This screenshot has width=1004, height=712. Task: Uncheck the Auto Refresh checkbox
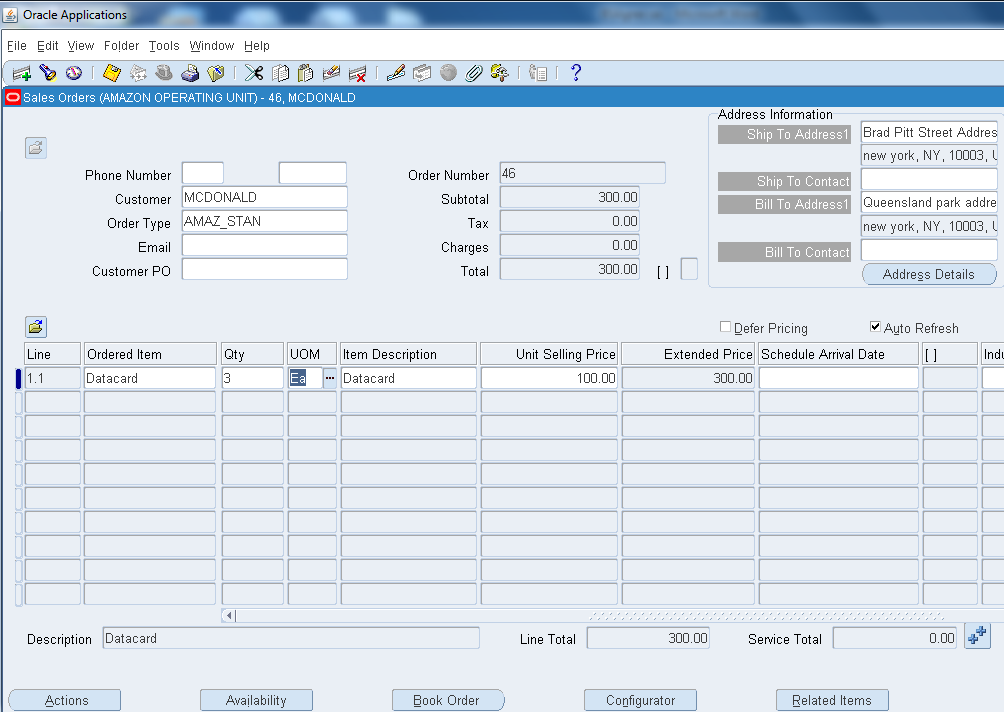[875, 327]
